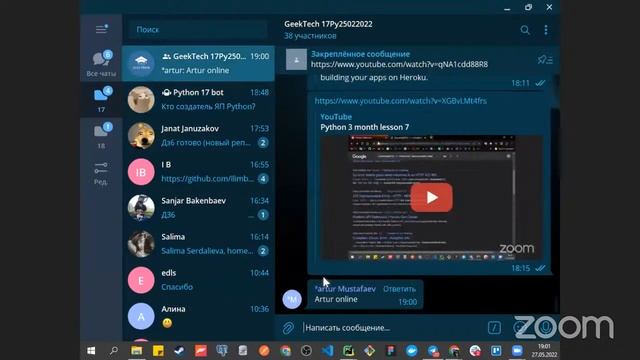Click the pink E avatar of edls

click(x=141, y=280)
